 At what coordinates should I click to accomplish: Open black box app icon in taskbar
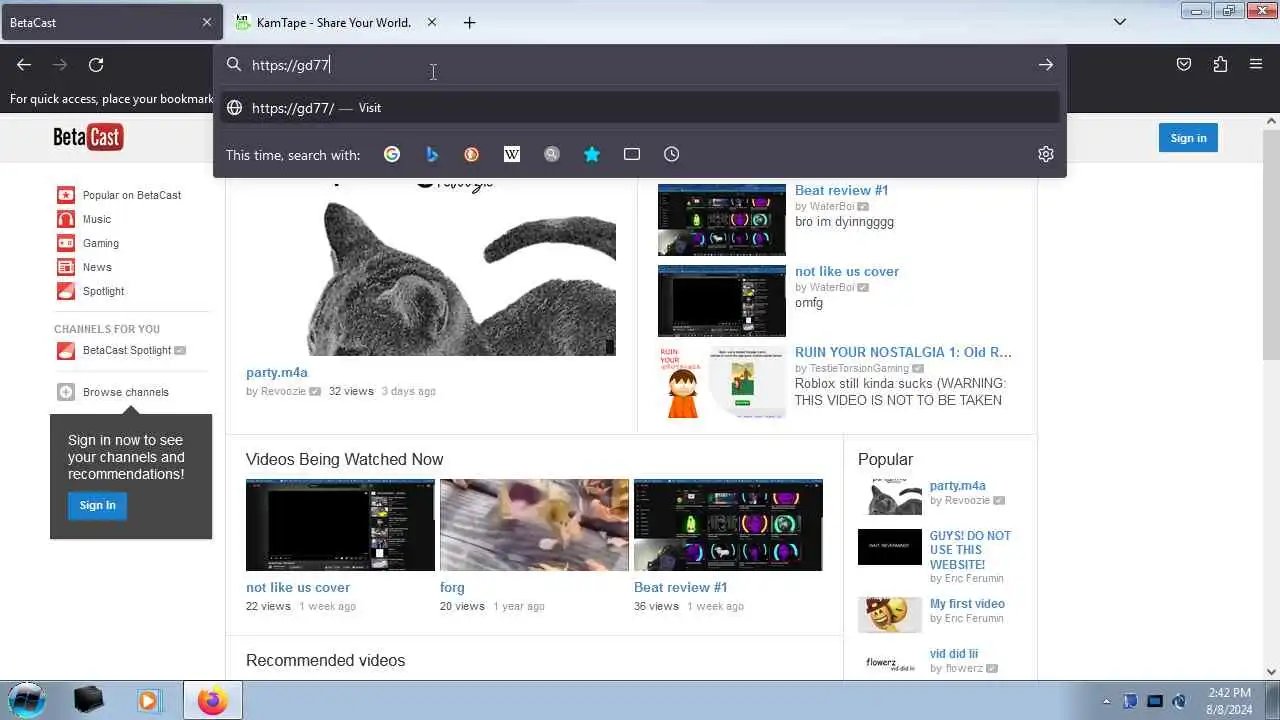tap(89, 701)
